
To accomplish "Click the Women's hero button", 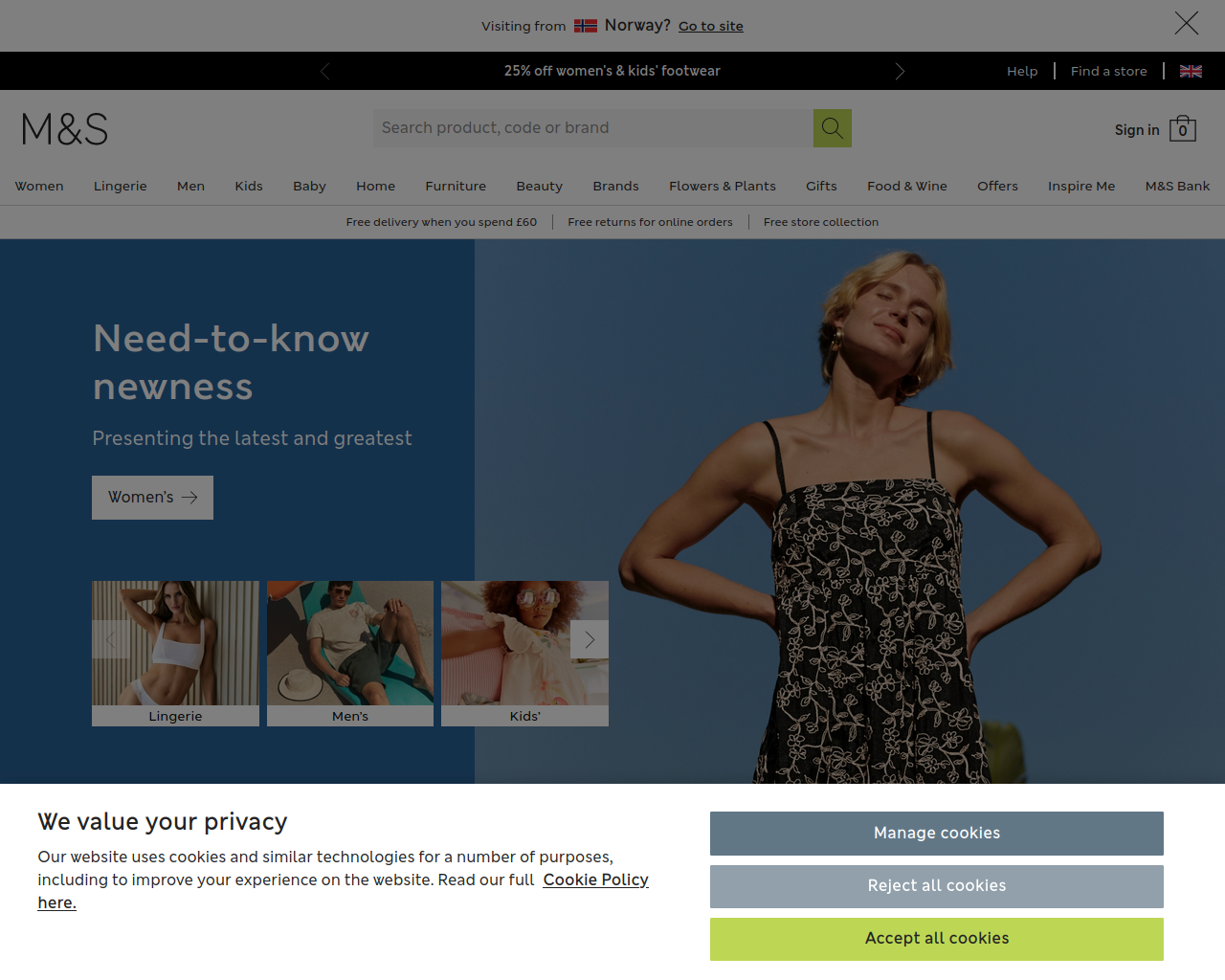I will click(152, 498).
